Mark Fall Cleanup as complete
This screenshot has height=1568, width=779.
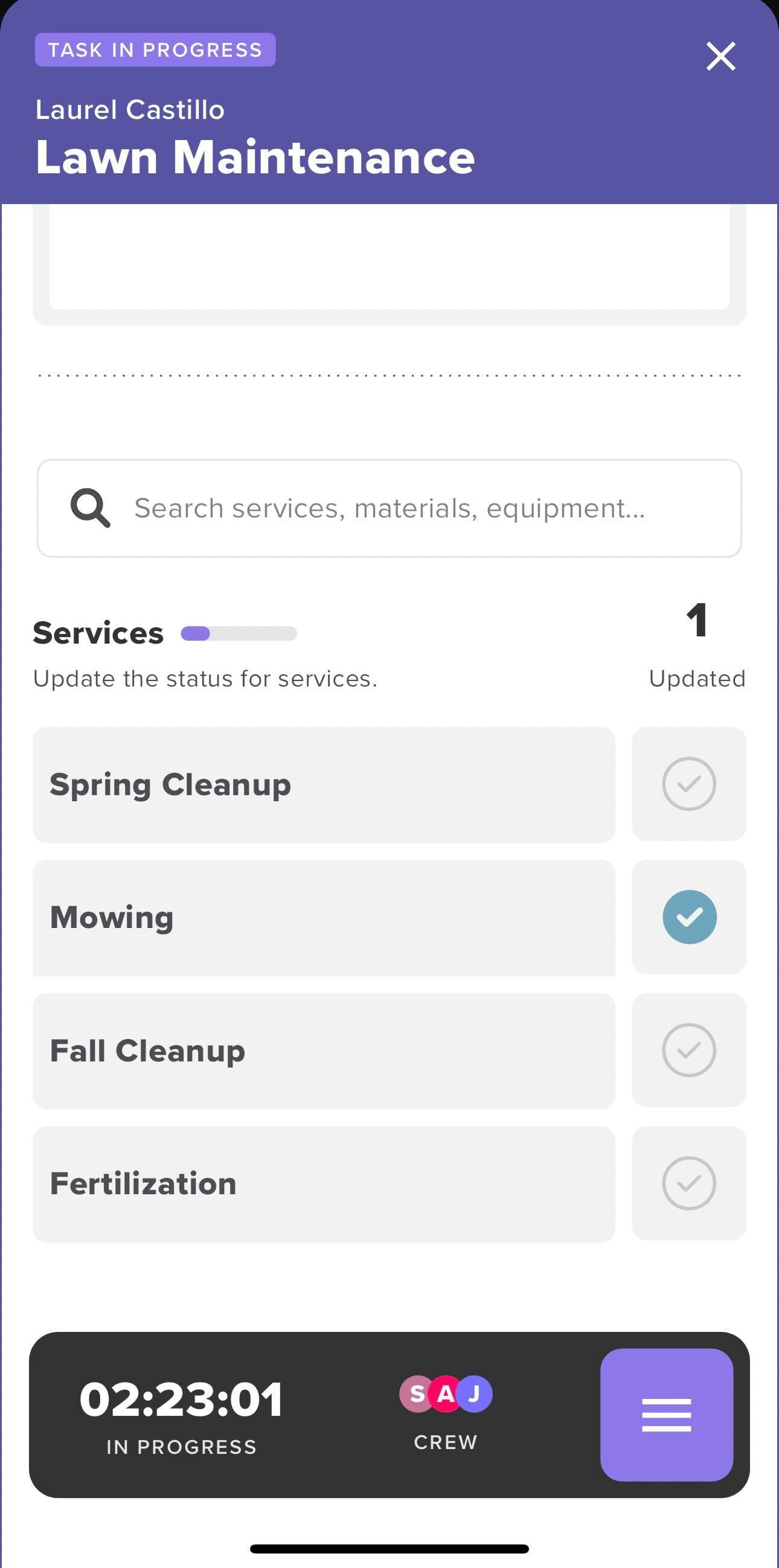click(x=689, y=1050)
